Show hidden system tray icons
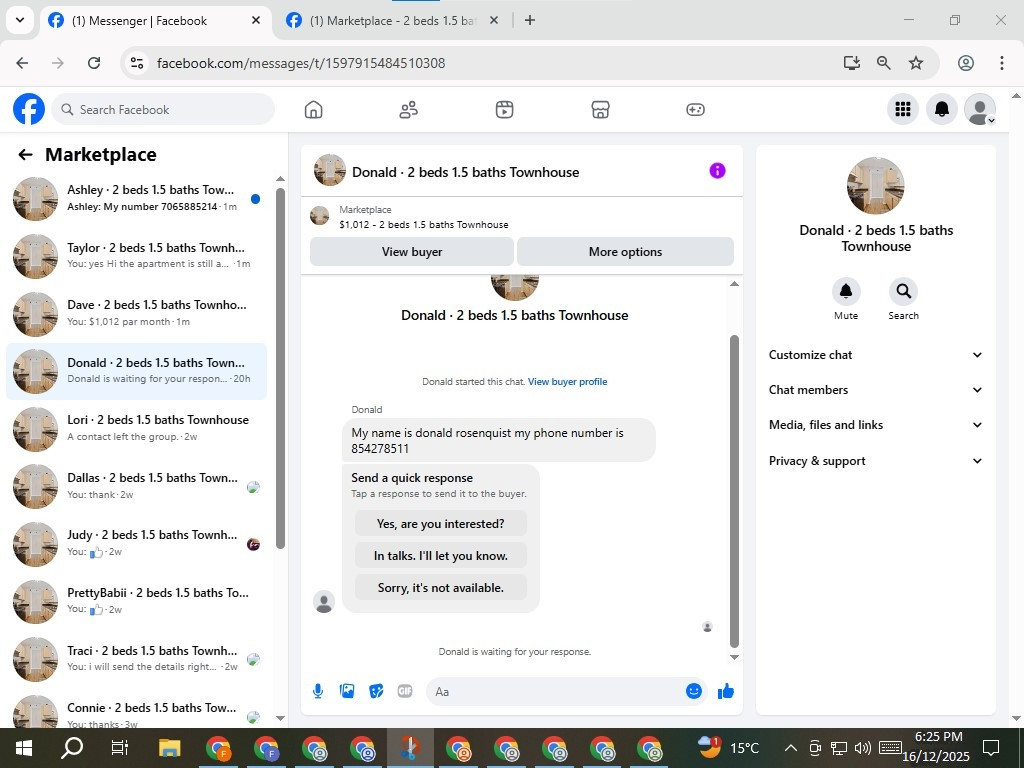Screen dimensions: 1024x768 pyautogui.click(x=790, y=748)
